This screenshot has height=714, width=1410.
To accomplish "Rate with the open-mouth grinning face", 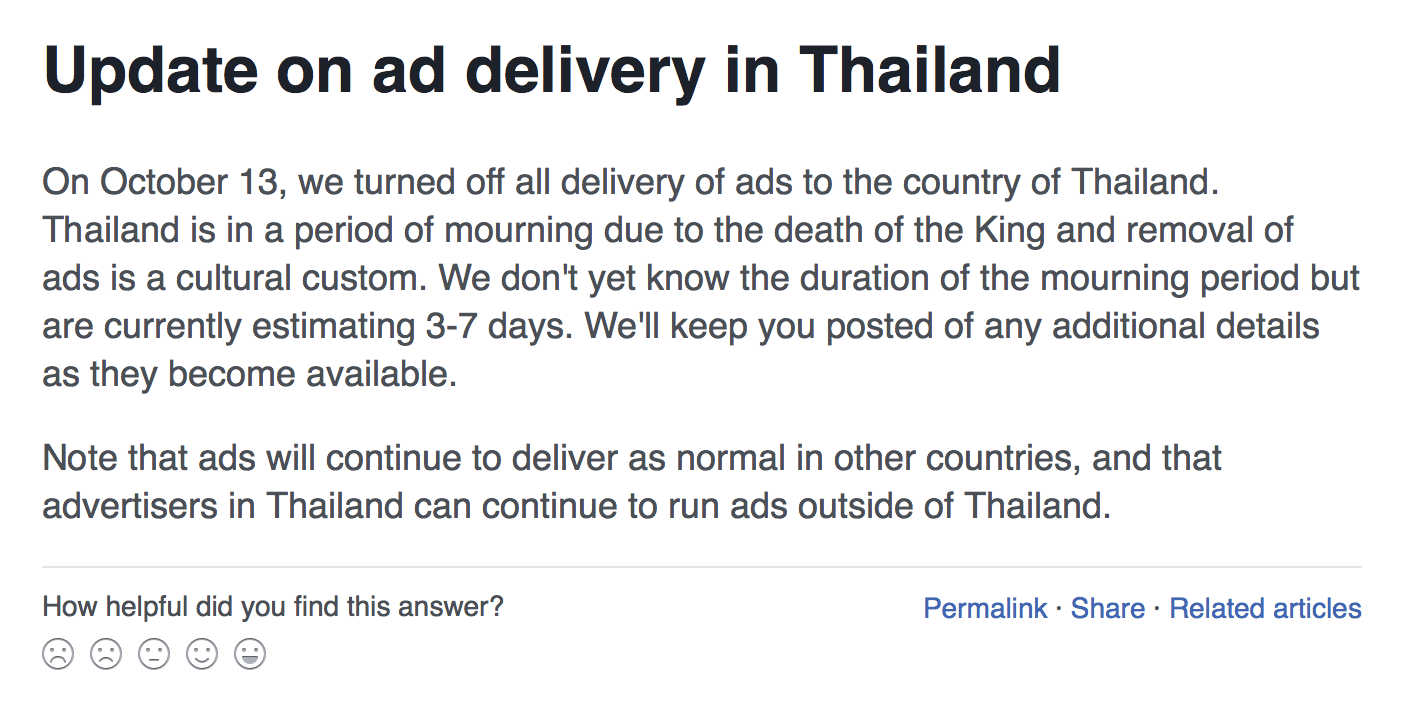I will coord(250,656).
